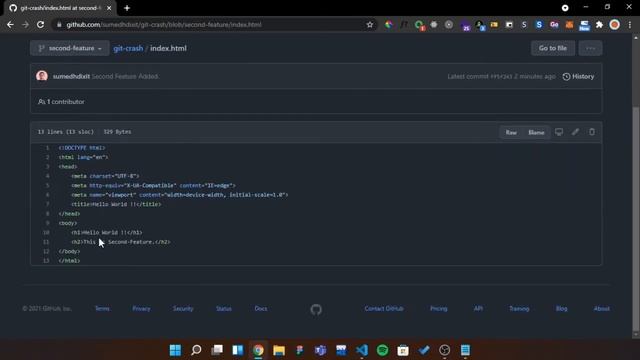
Task: Open the Second Feature Added commit message
Action: (125, 76)
